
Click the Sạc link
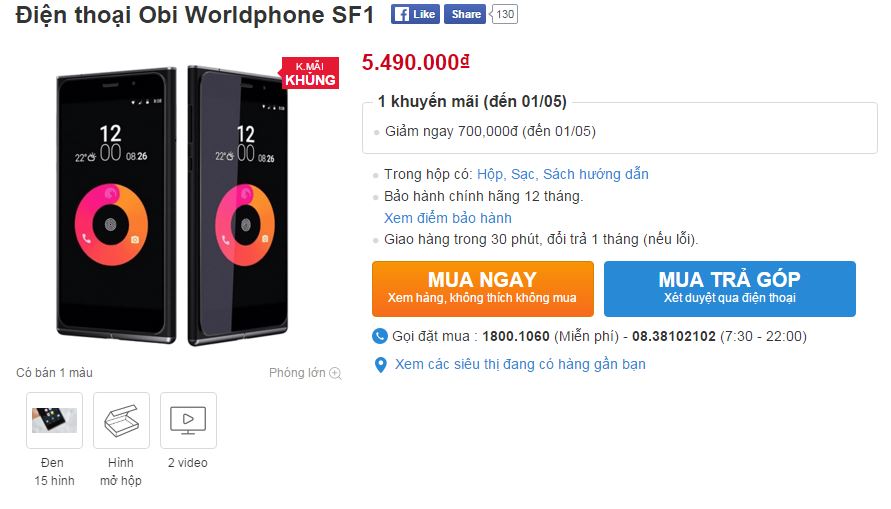tap(523, 174)
